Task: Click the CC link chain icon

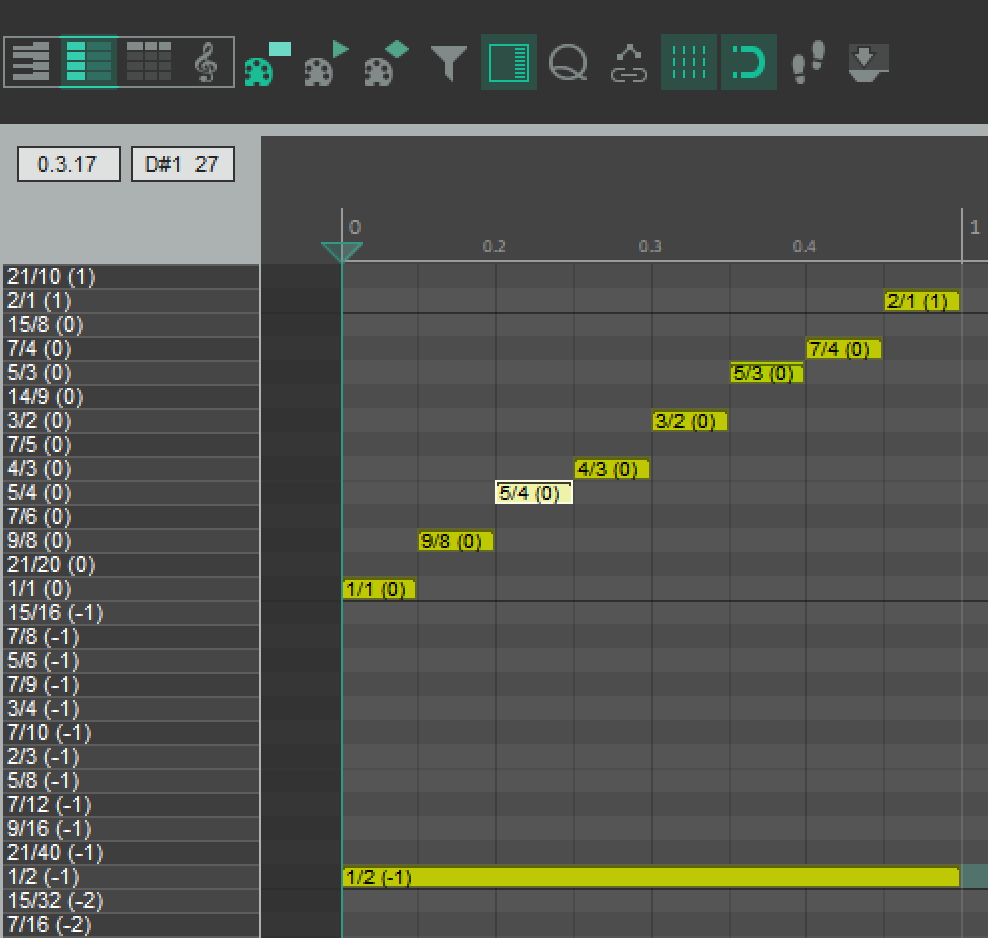Action: coord(629,63)
